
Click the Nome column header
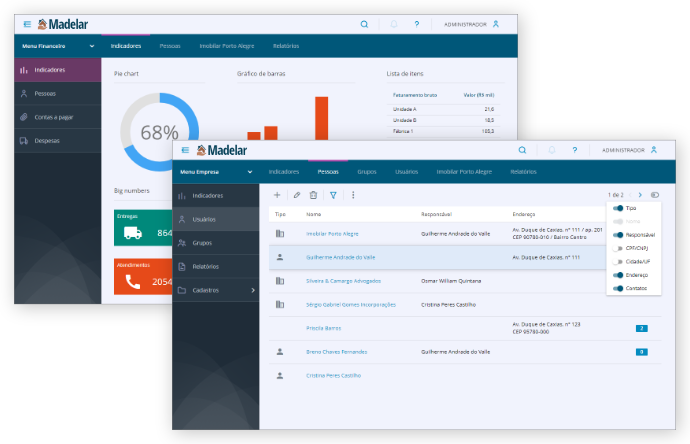pos(314,214)
